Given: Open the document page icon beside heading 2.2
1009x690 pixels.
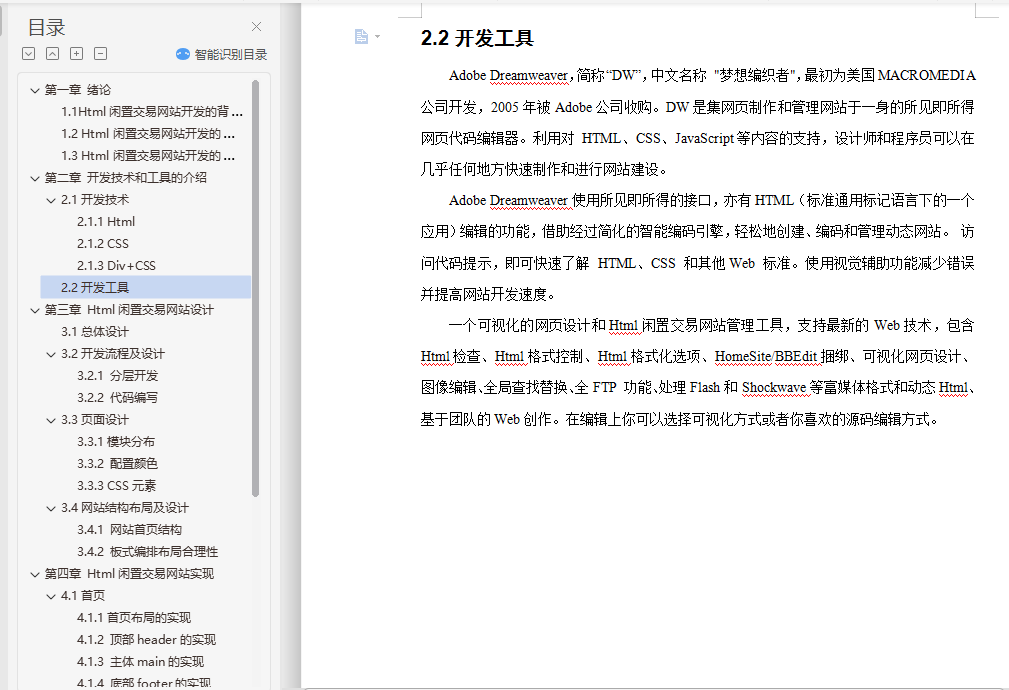Looking at the screenshot, I should 362,37.
